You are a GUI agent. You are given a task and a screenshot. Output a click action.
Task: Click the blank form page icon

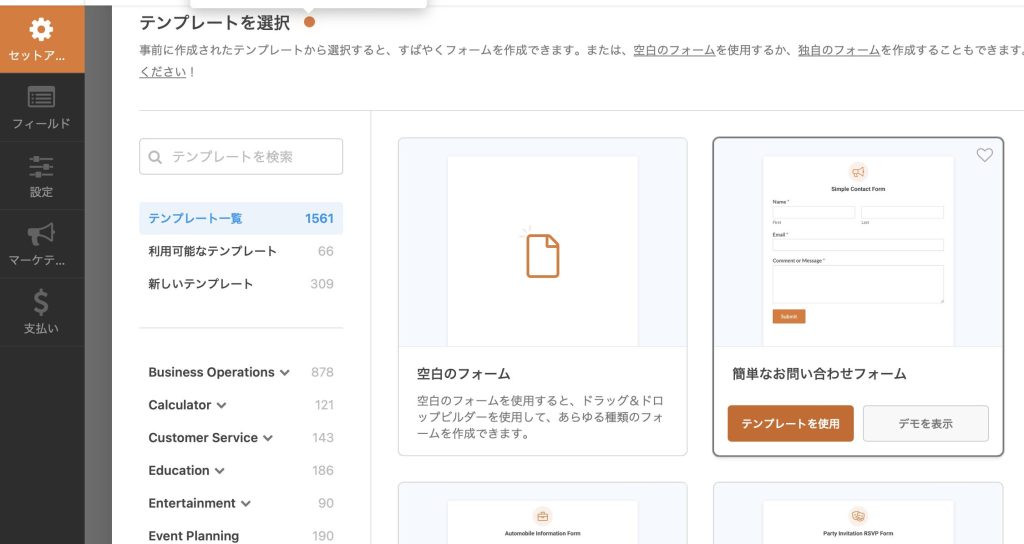point(542,254)
